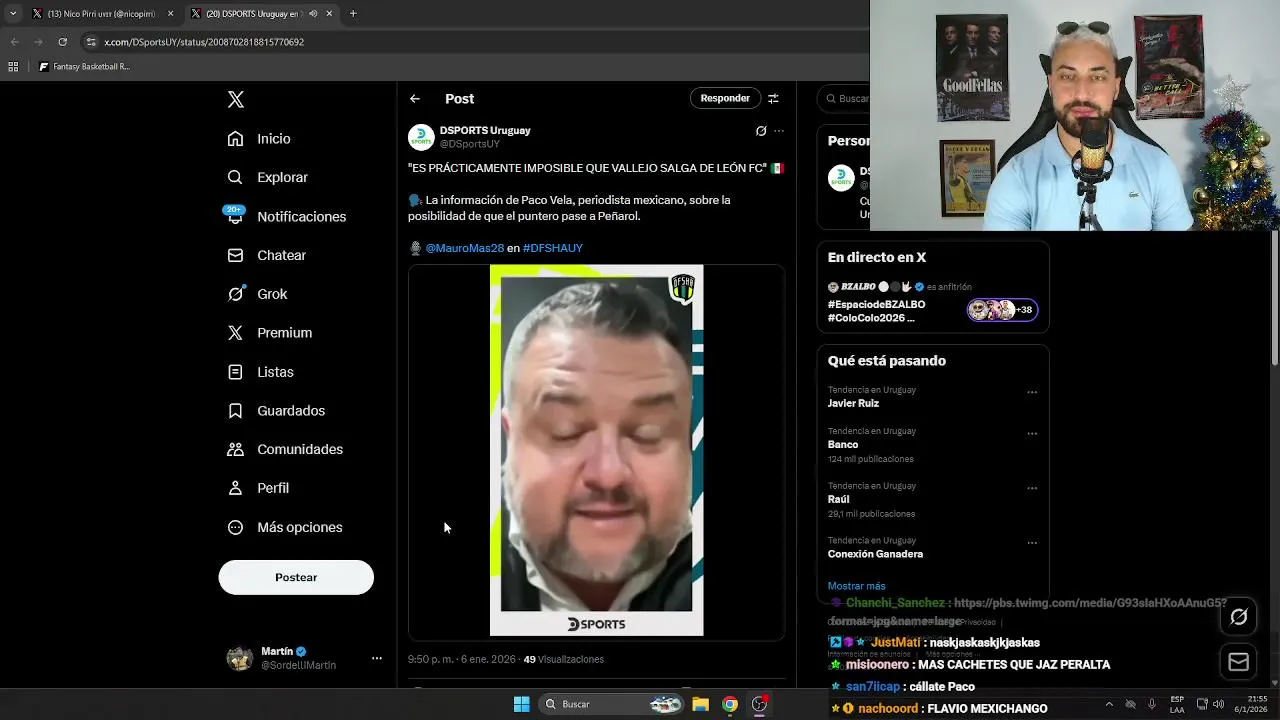The width and height of the screenshot is (1280, 720).
Task: Open Martín account avatar at bottom
Action: (239, 658)
